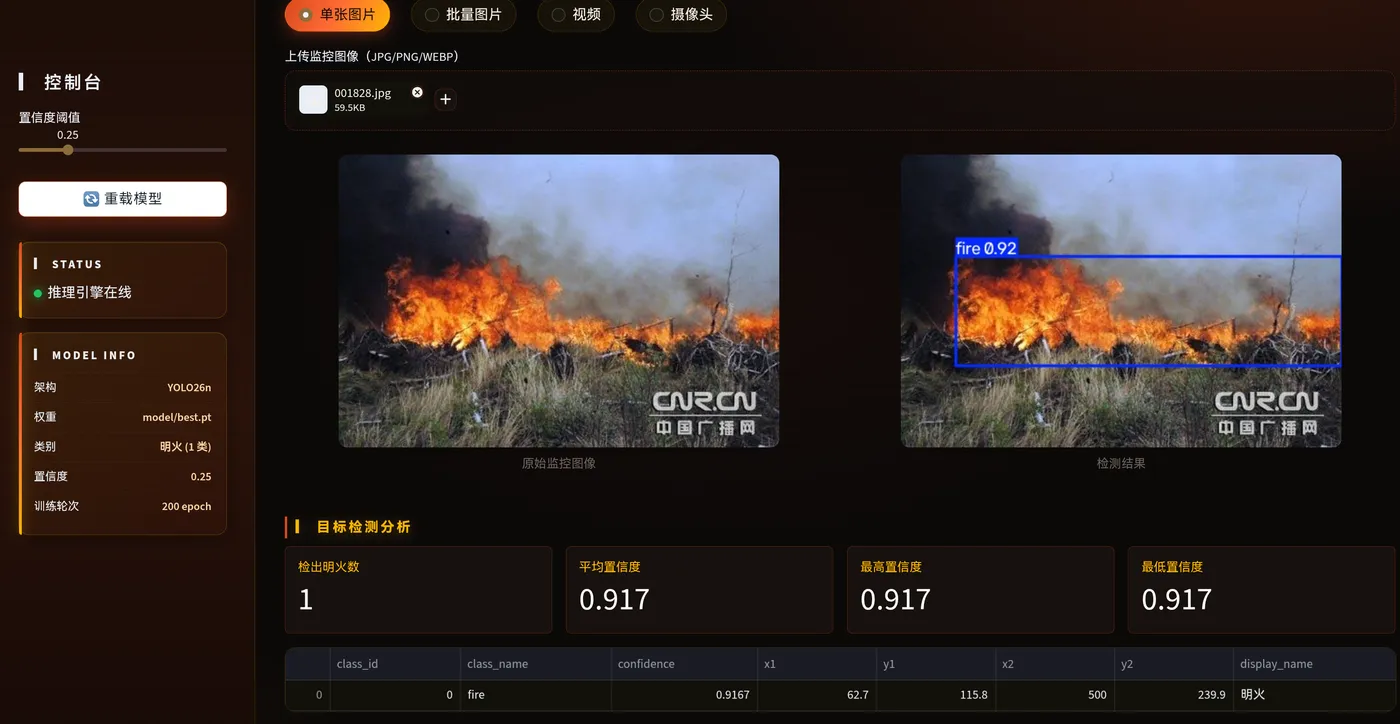Screen dimensions: 1400x724
Task: Open the detection result image
Action: [x=1121, y=301]
